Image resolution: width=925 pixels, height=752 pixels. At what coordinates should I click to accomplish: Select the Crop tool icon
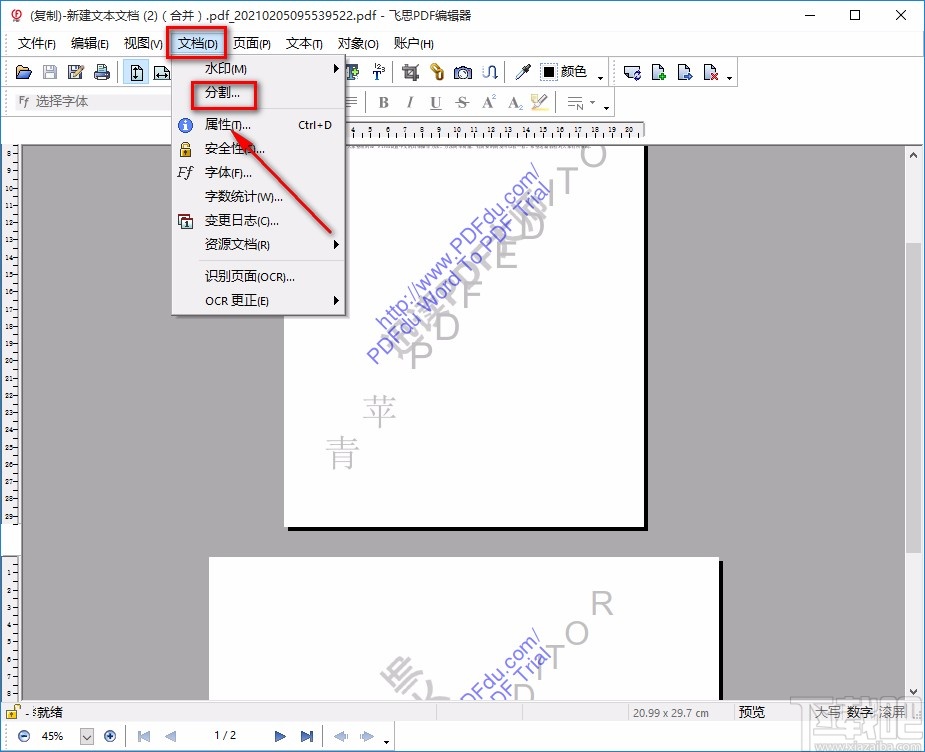point(411,73)
